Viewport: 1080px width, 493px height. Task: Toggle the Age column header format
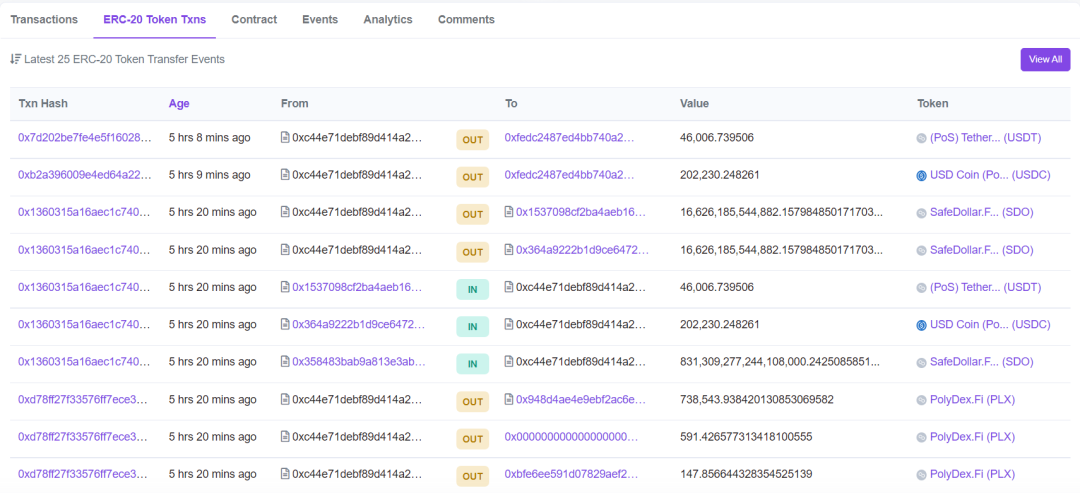click(179, 104)
